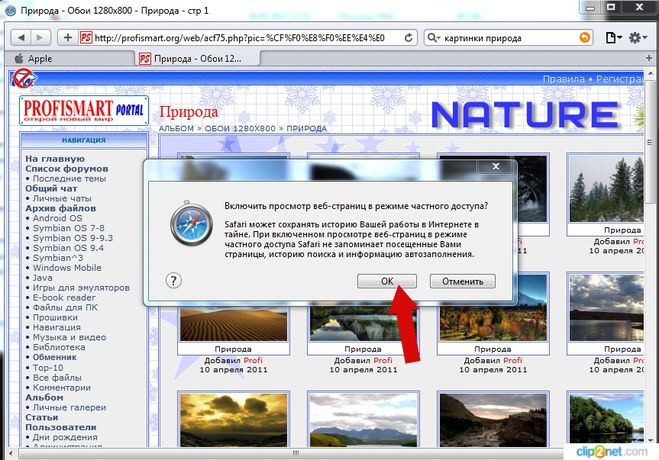Click the search field with картинки природа
The height and width of the screenshot is (460, 659).
click(x=509, y=38)
